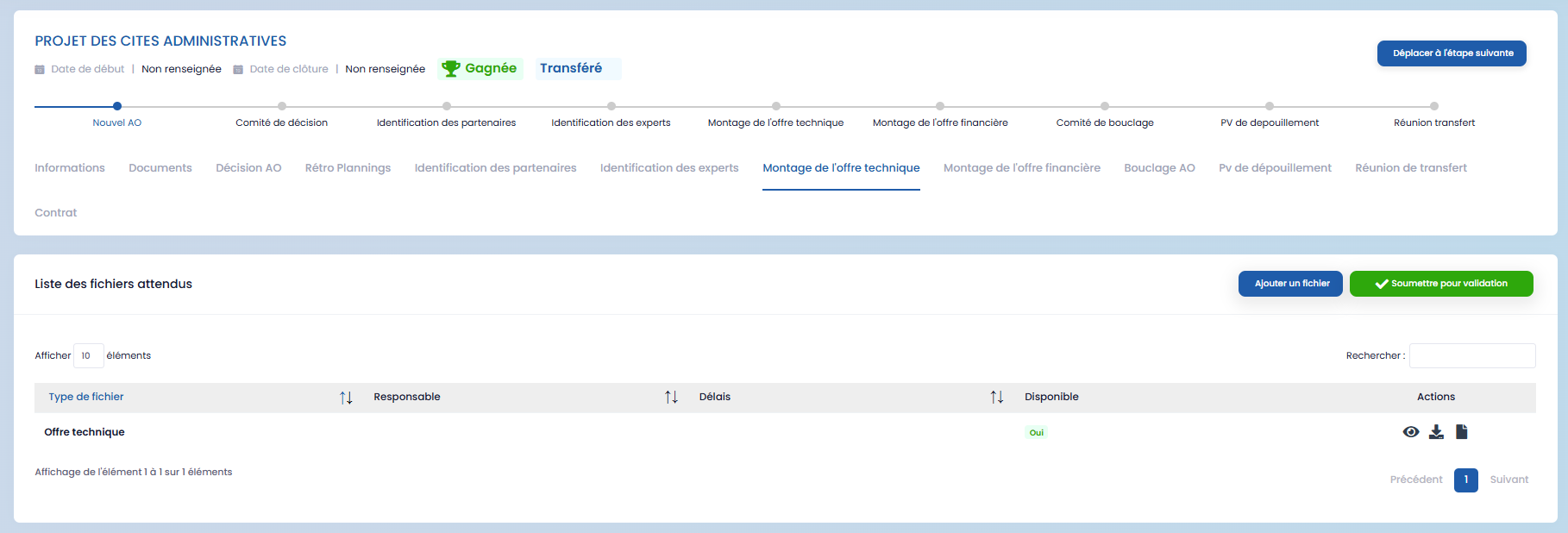Open the Contrat tab
The height and width of the screenshot is (533, 1568).
[x=56, y=213]
